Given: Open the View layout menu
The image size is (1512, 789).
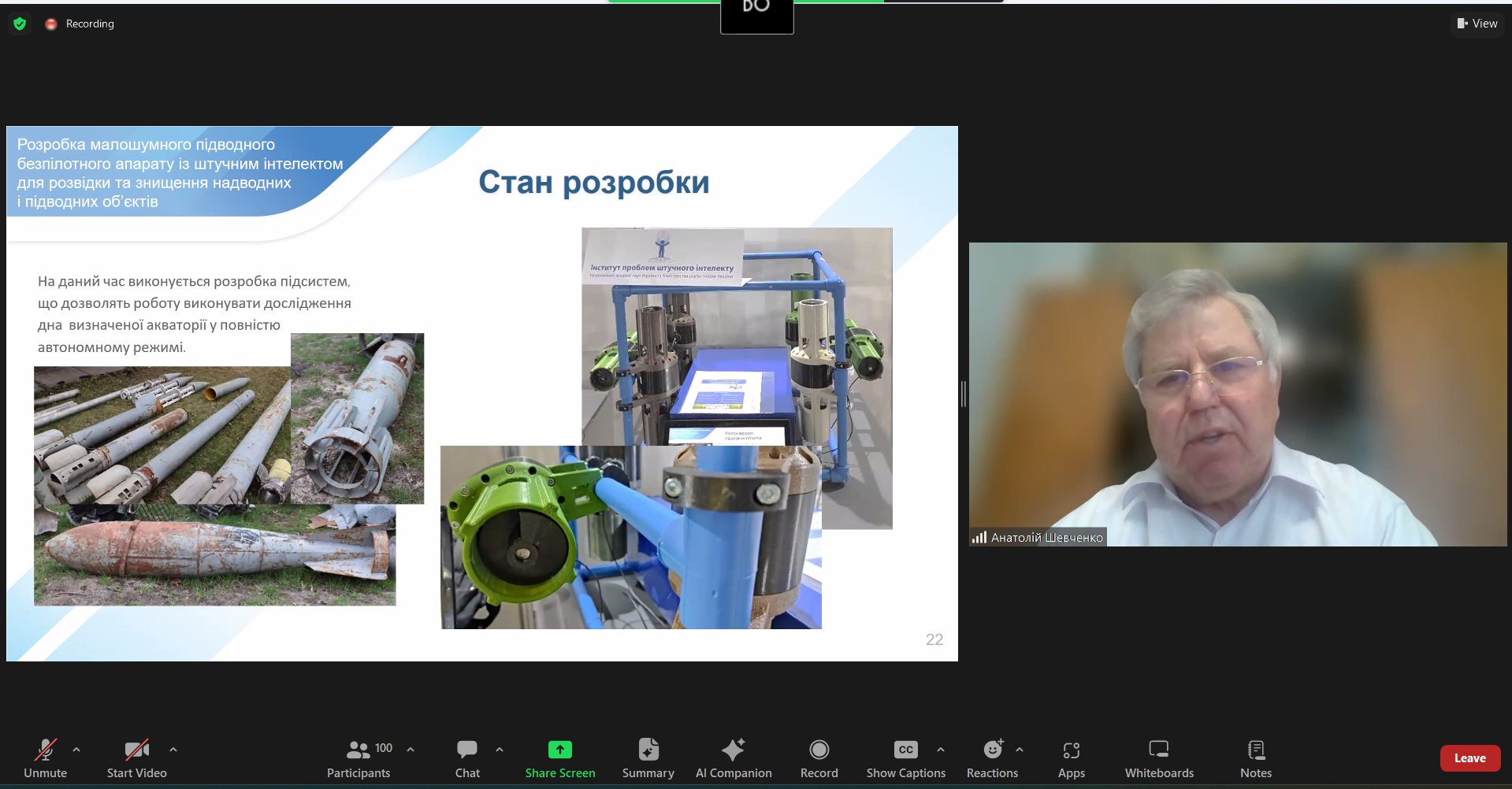Looking at the screenshot, I should 1477,24.
